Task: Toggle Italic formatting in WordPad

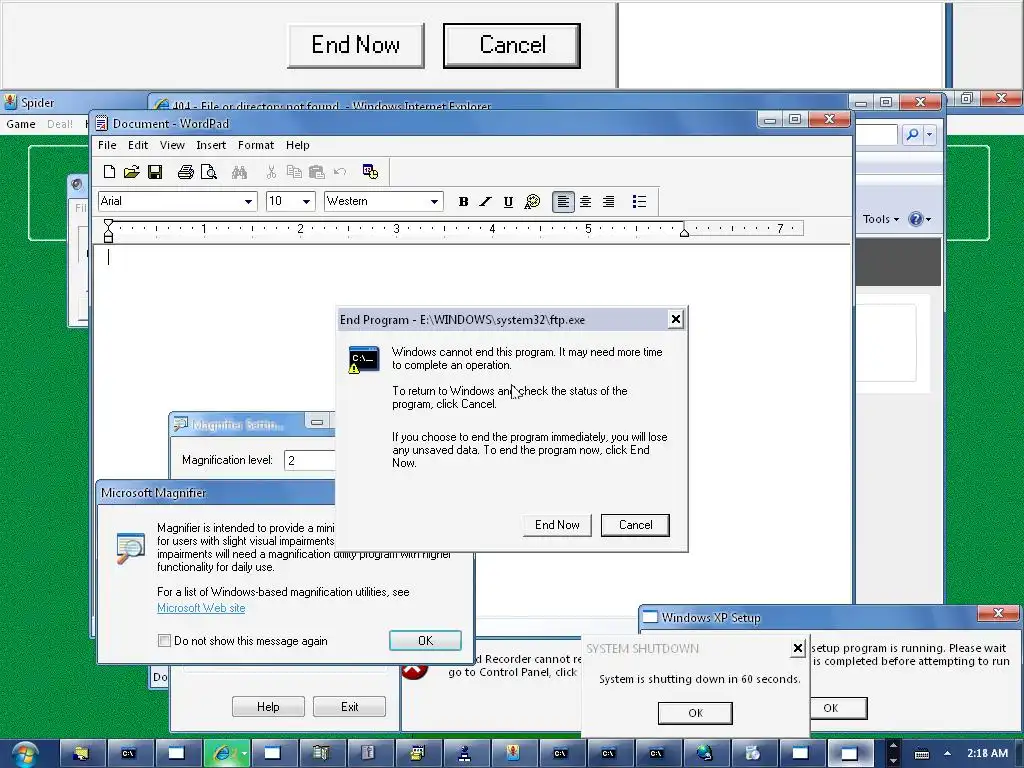Action: (485, 202)
